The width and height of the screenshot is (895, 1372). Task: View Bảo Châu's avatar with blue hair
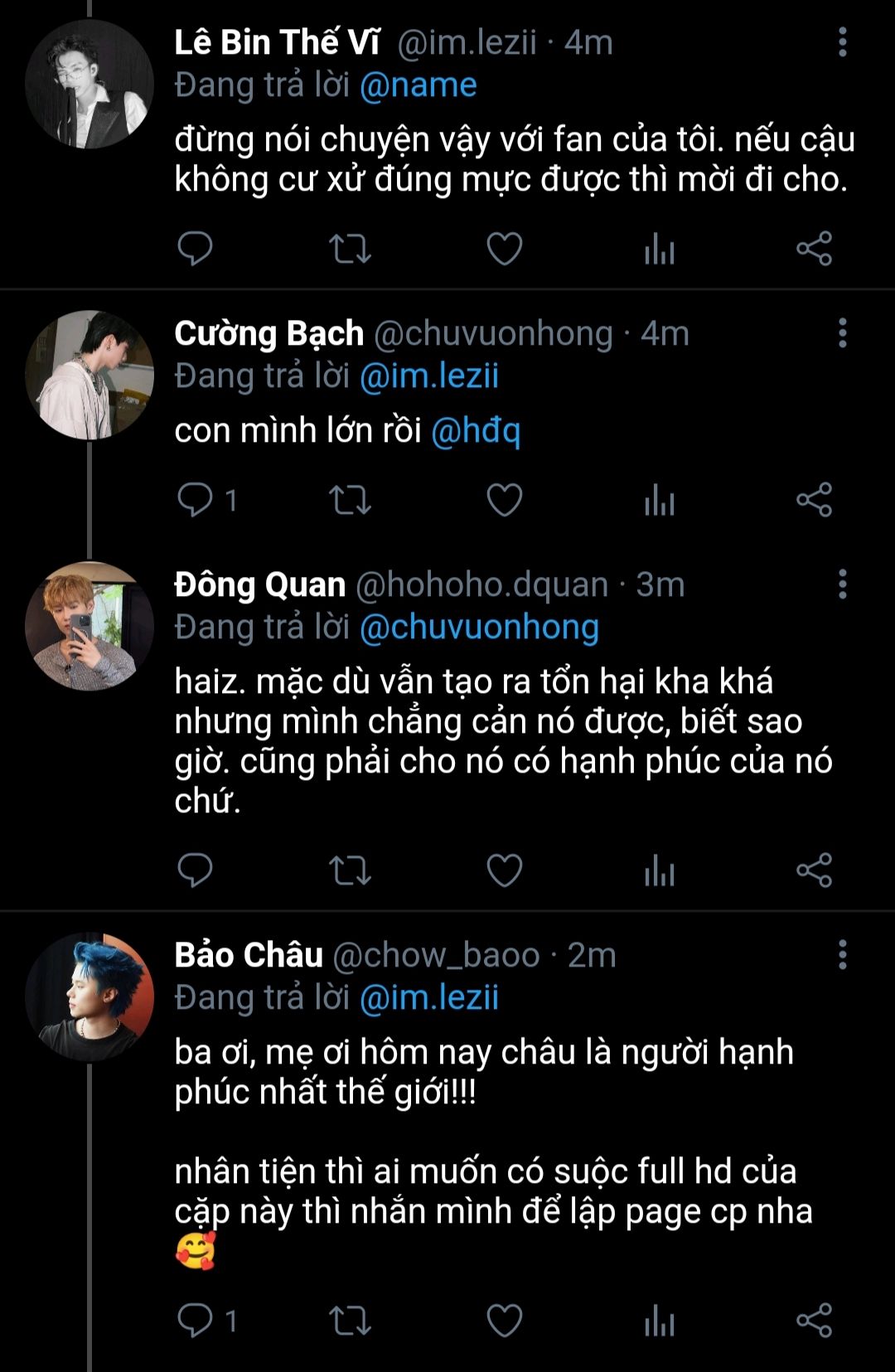pyautogui.click(x=89, y=996)
